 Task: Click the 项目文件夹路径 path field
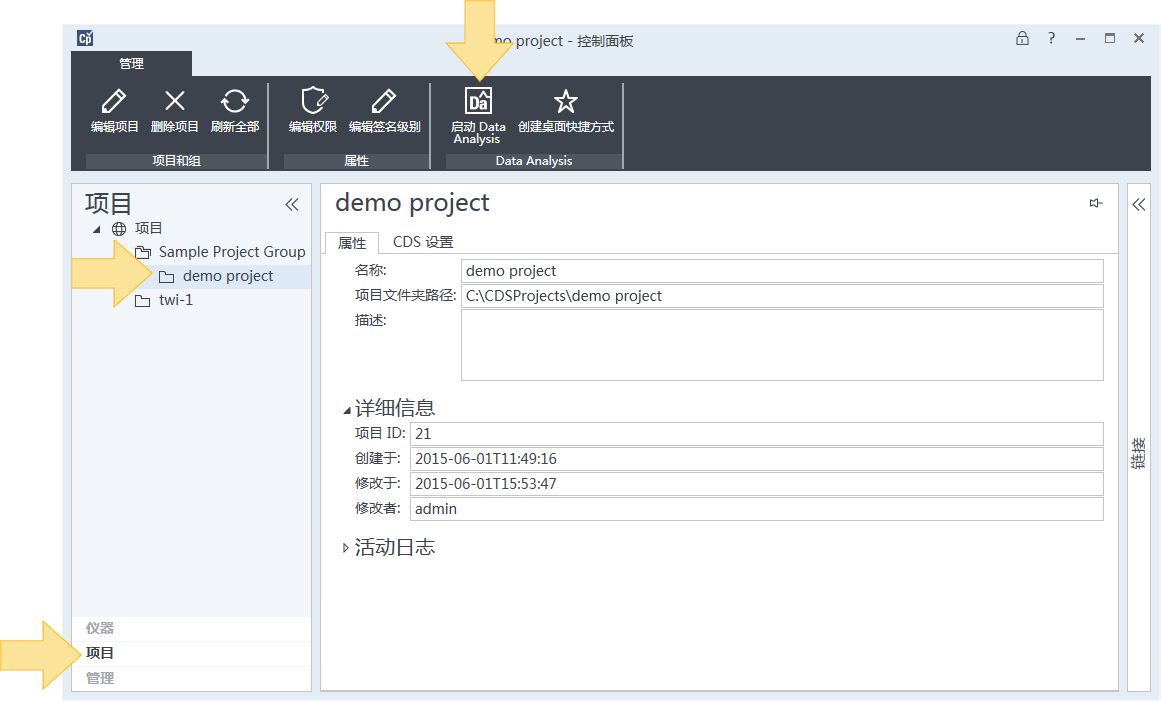click(782, 296)
